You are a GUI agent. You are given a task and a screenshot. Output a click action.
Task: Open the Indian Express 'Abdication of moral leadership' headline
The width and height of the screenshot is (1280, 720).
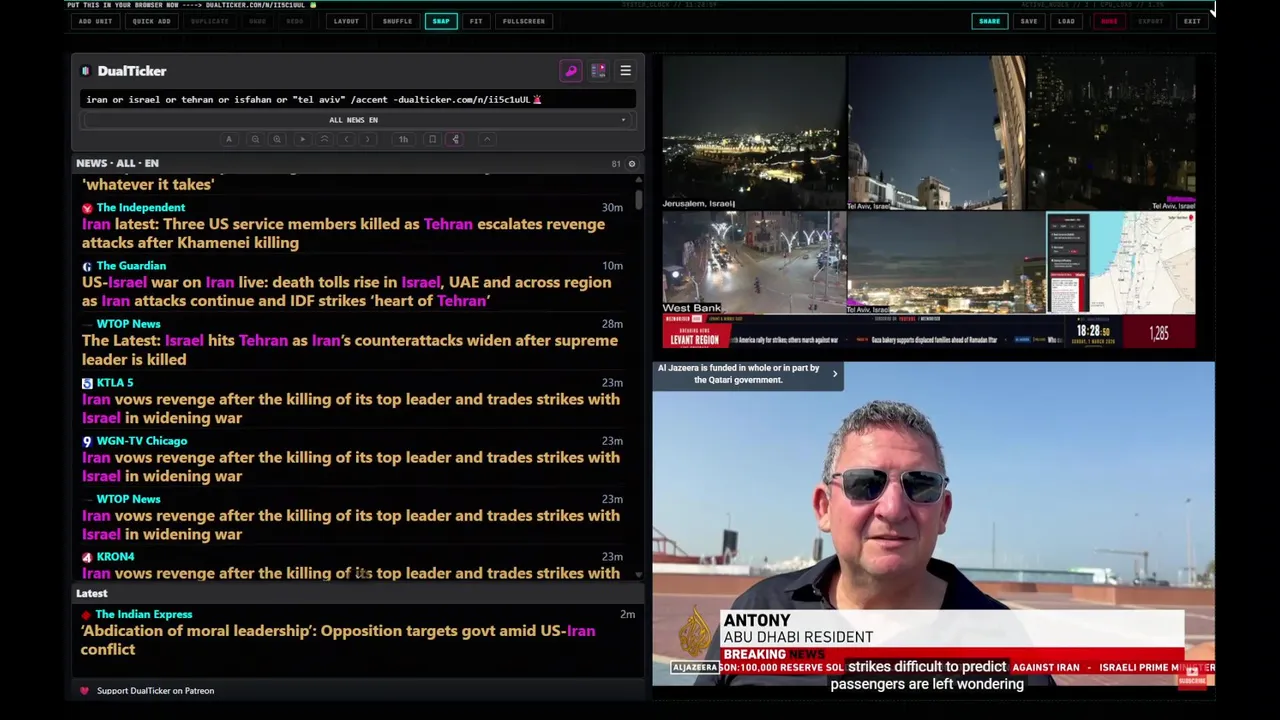coord(338,640)
